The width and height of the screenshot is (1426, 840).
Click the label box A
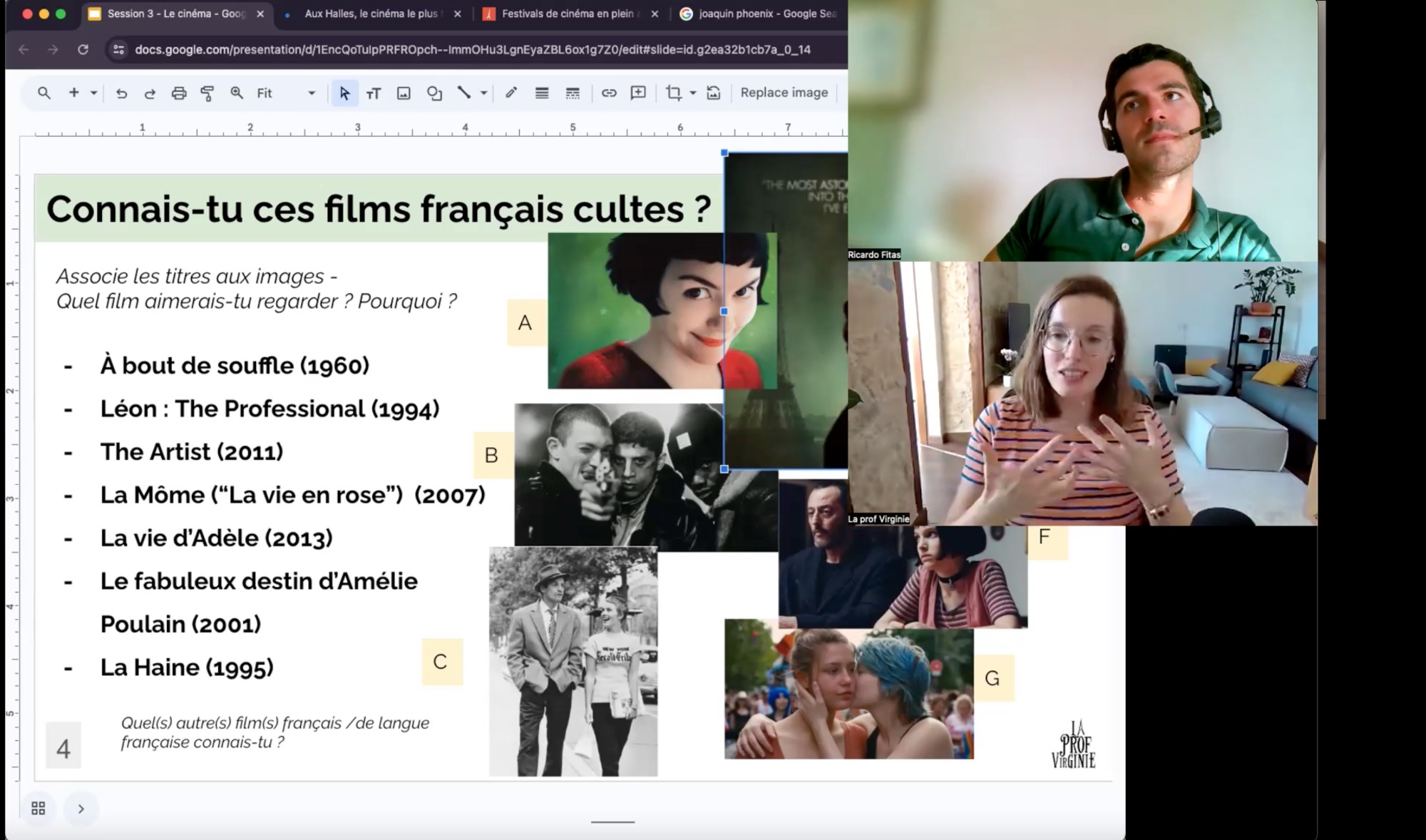point(525,323)
